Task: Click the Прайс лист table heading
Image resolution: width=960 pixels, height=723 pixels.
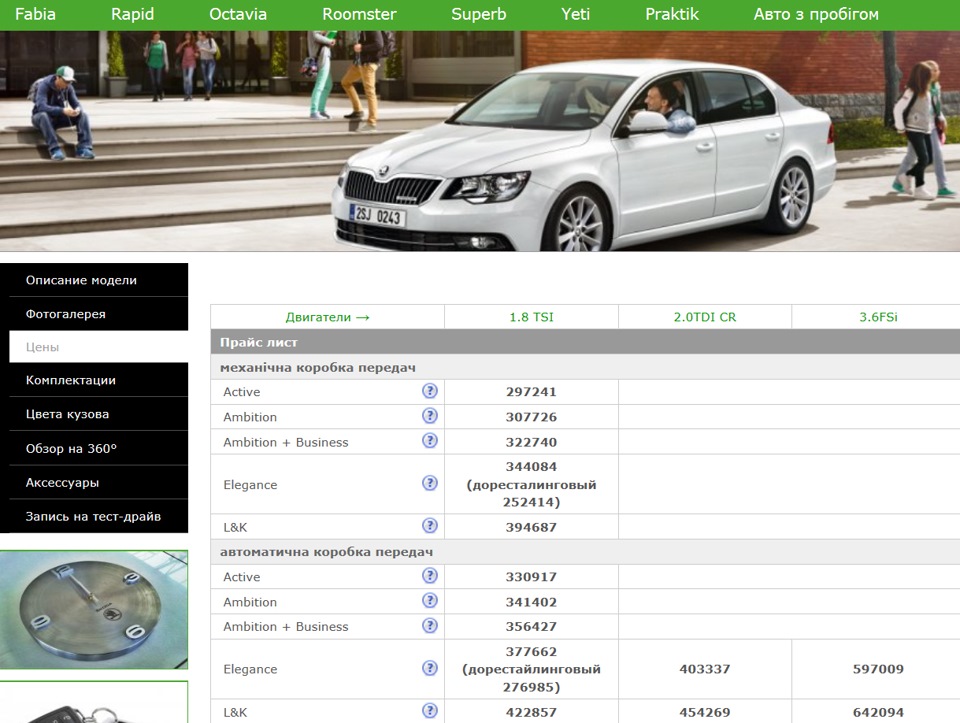Action: 258,342
